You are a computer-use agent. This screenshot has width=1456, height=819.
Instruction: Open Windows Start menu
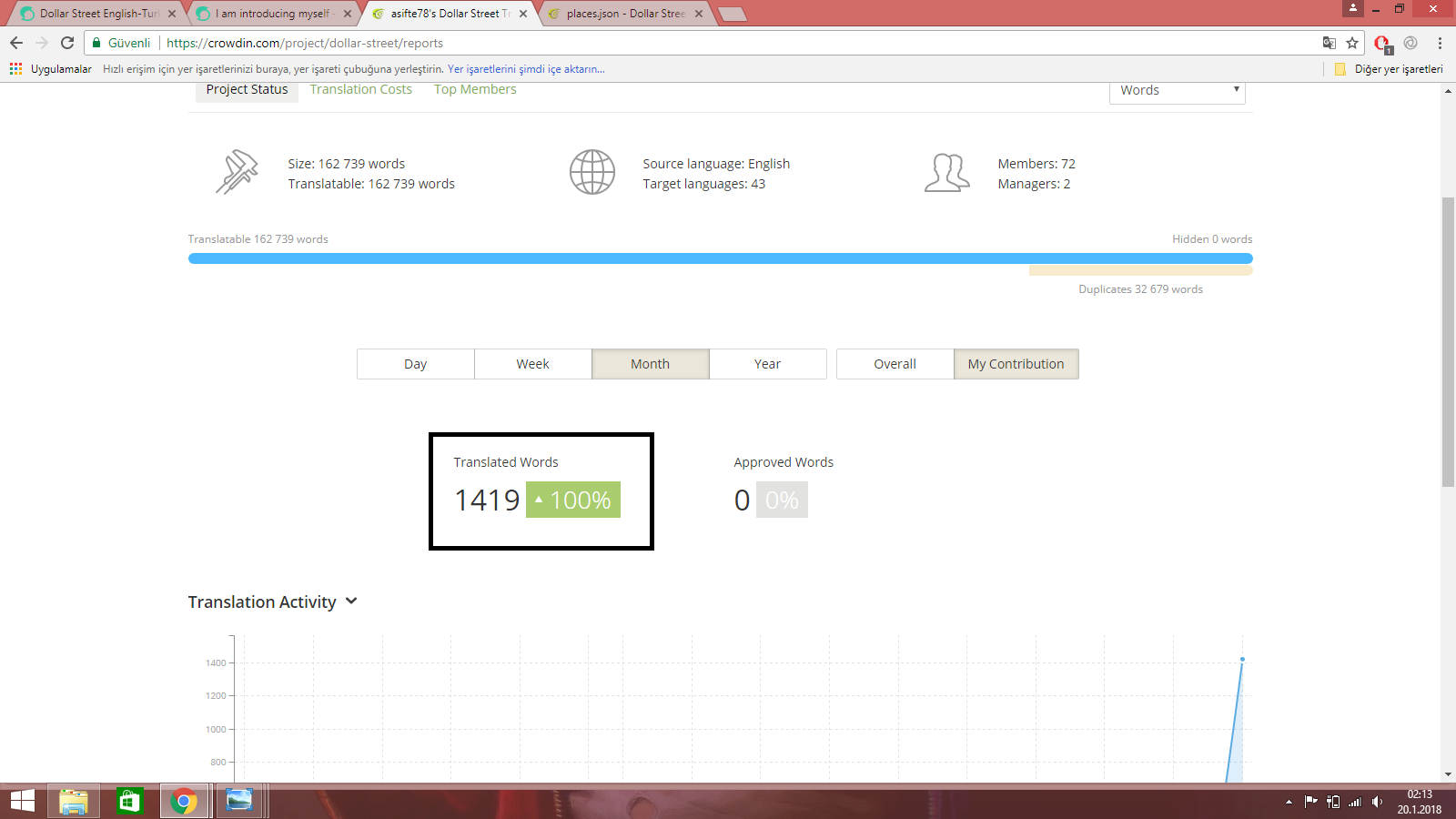(x=22, y=801)
